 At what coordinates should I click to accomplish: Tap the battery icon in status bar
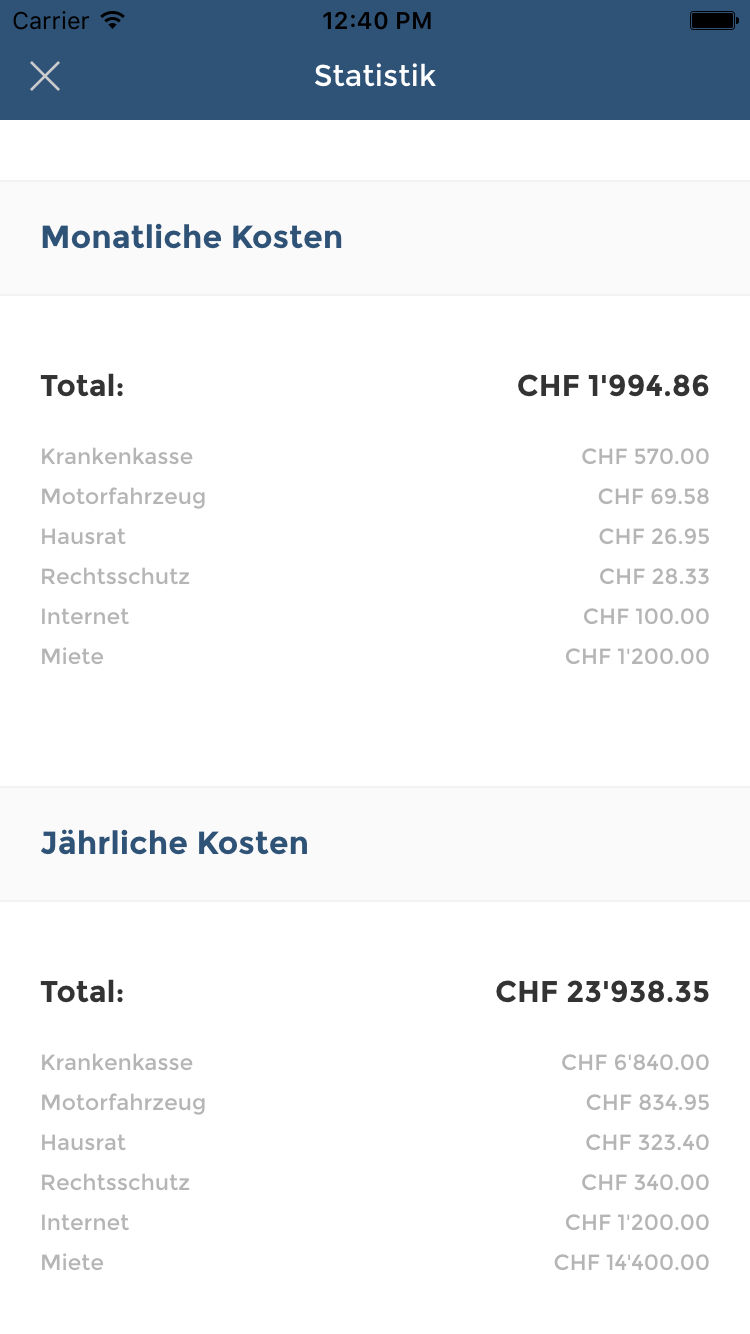coord(713,20)
